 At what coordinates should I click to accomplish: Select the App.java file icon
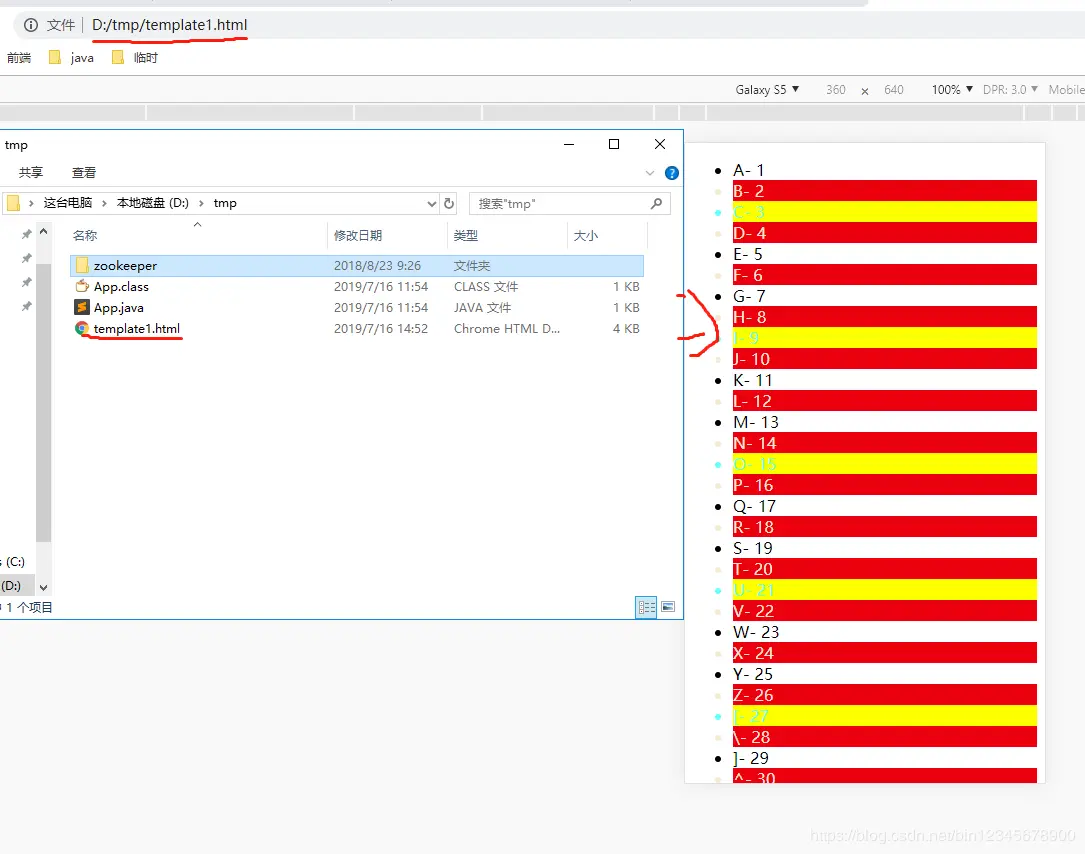pyautogui.click(x=82, y=307)
